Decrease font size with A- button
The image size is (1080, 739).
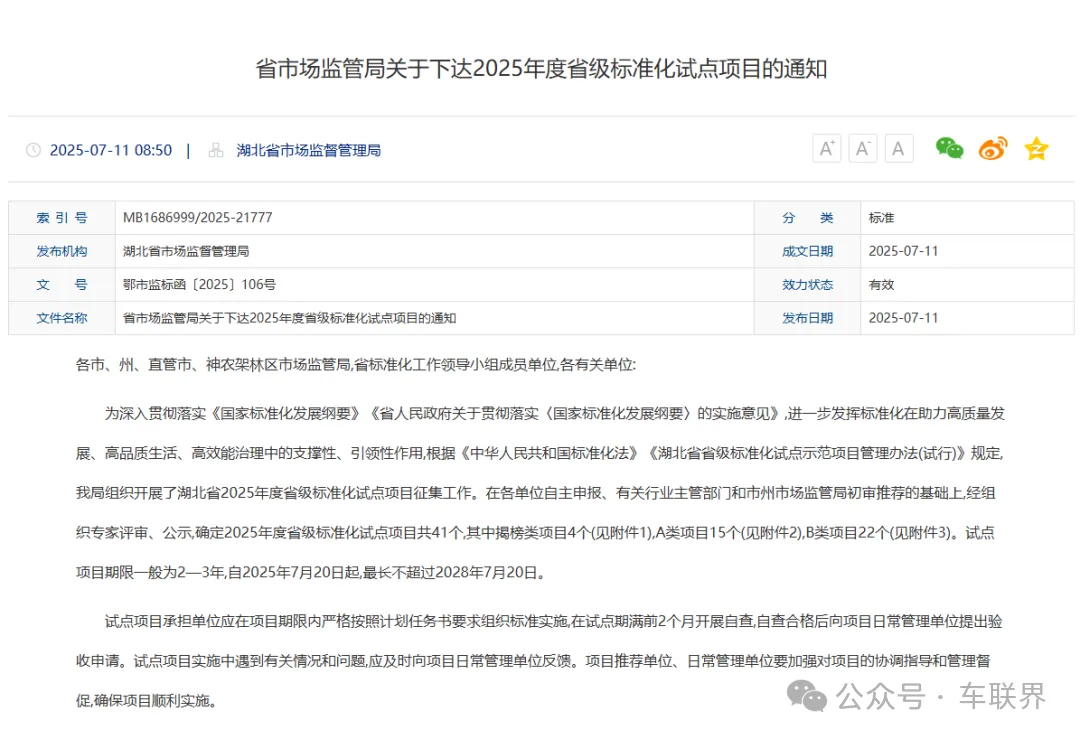pos(862,149)
